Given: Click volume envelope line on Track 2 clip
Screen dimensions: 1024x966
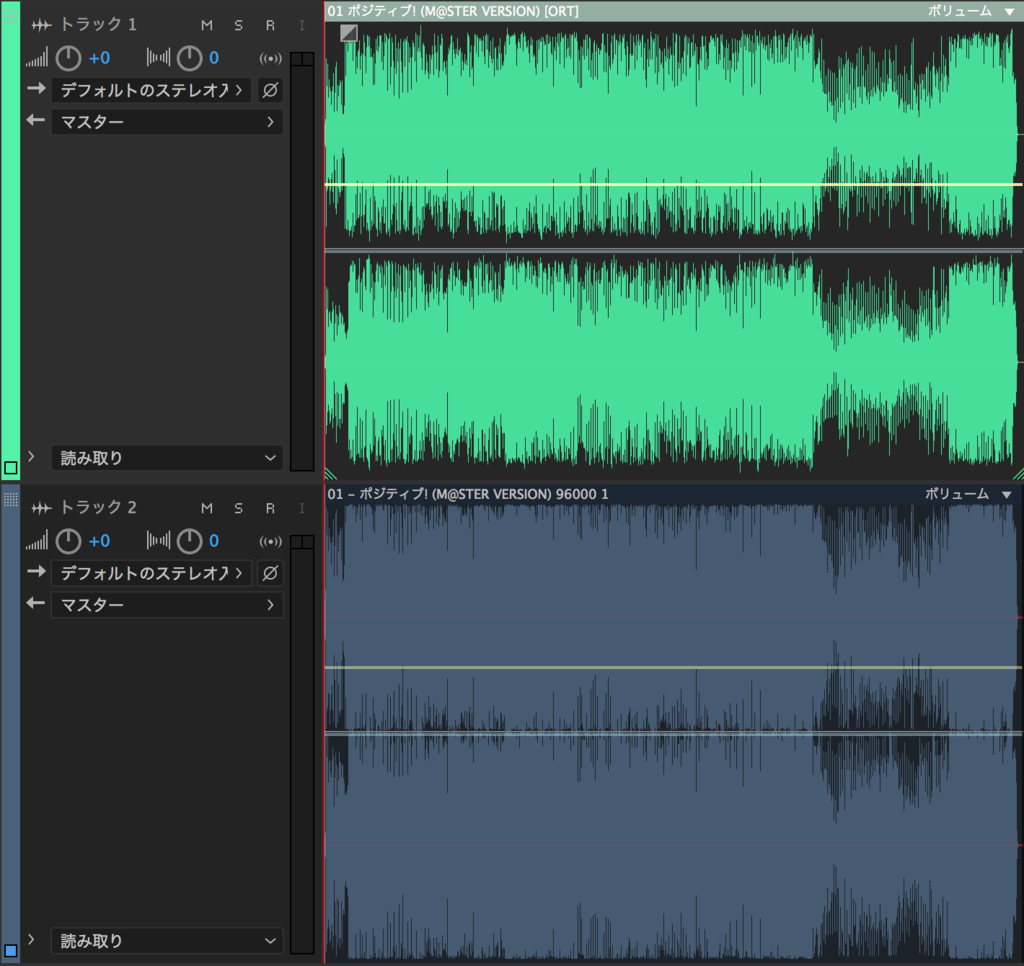Looking at the screenshot, I should [673, 668].
